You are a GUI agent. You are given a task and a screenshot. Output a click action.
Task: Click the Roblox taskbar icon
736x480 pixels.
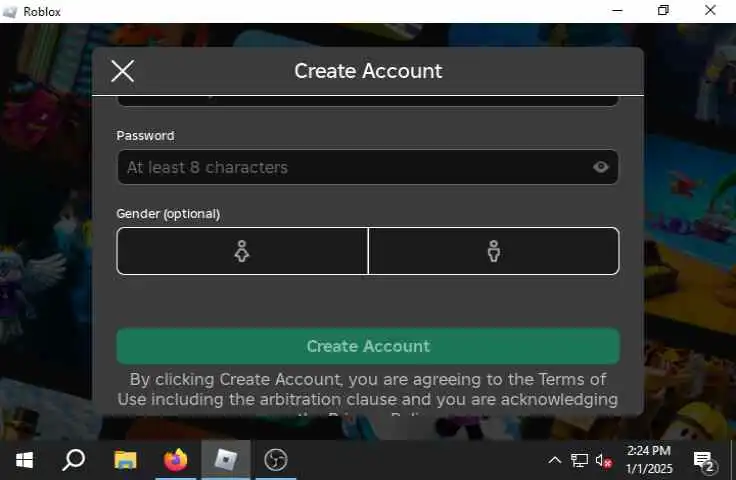click(226, 460)
